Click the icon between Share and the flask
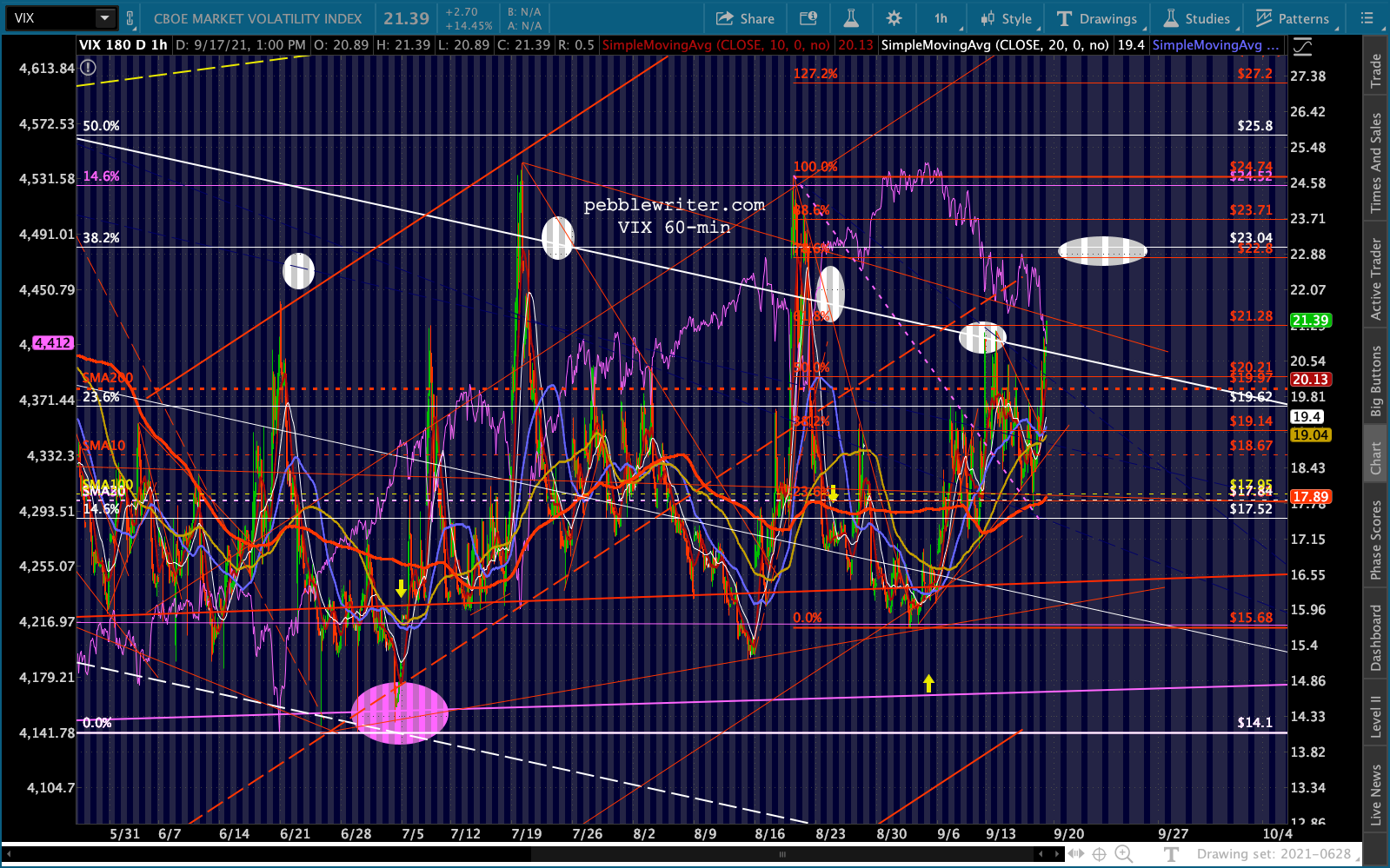Image resolution: width=1390 pixels, height=868 pixels. [808, 18]
